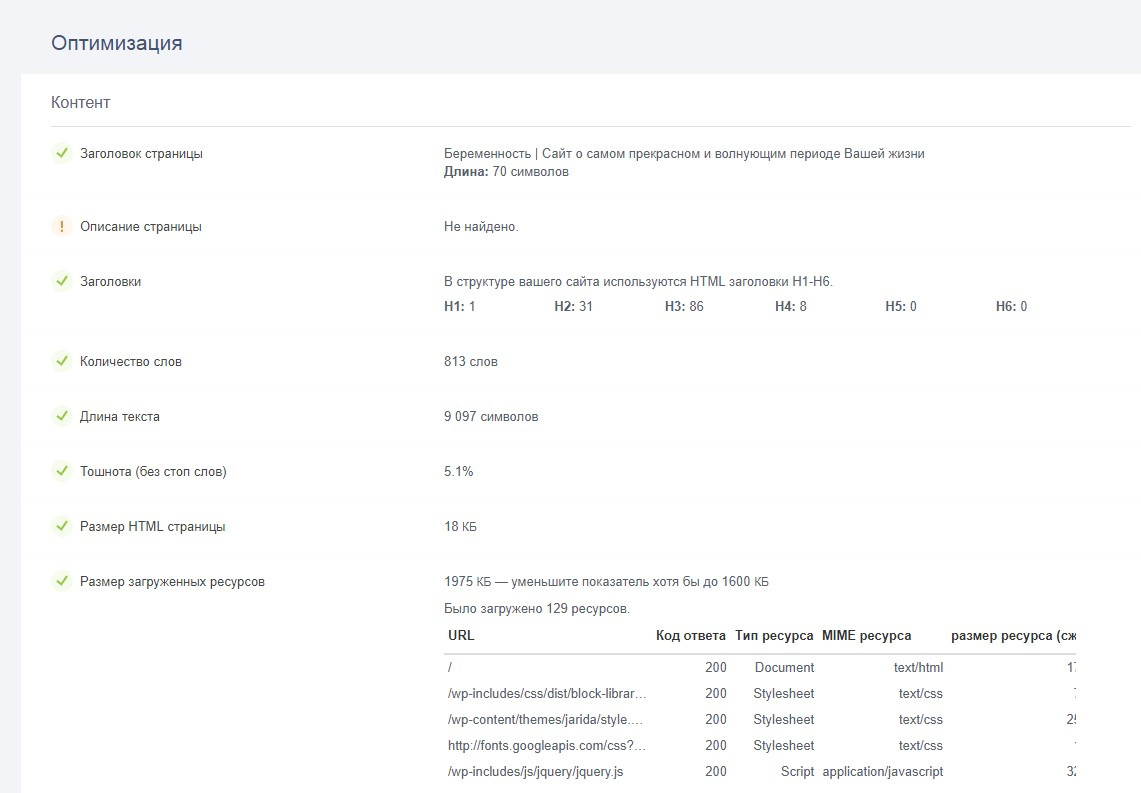Click check icon beside Размер загруженных ресурсов
The width and height of the screenshot is (1141, 793).
62,581
